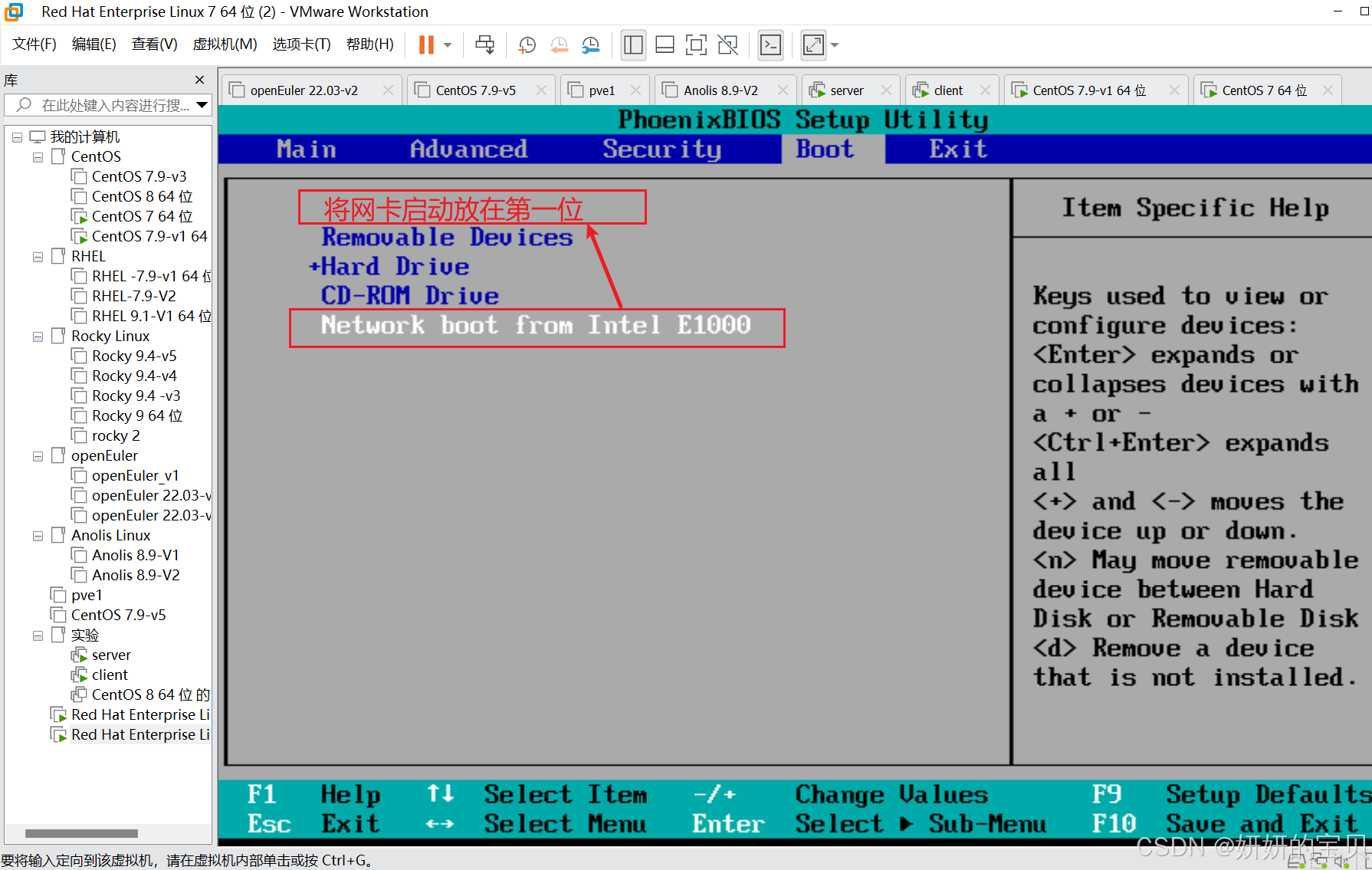This screenshot has width=1372, height=870.
Task: Toggle the library sidebar view icon
Action: pos(633,45)
